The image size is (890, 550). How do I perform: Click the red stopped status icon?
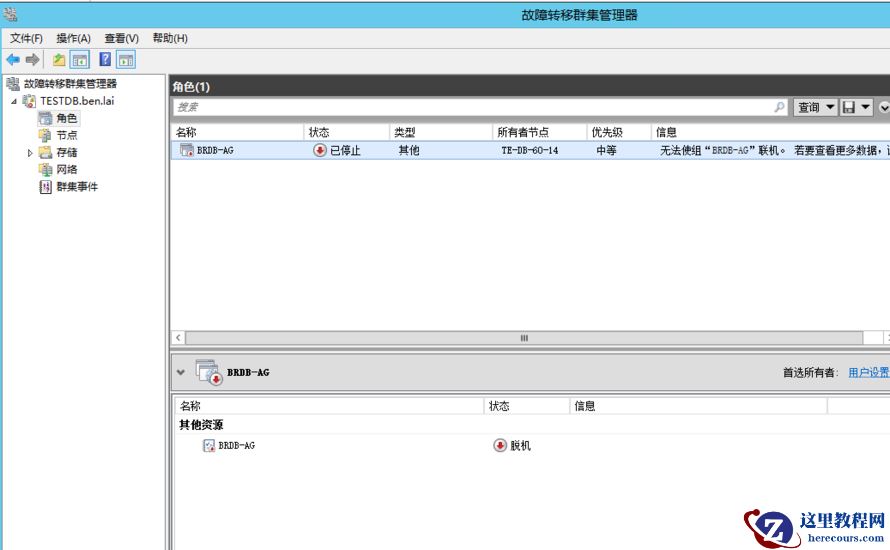click(320, 150)
